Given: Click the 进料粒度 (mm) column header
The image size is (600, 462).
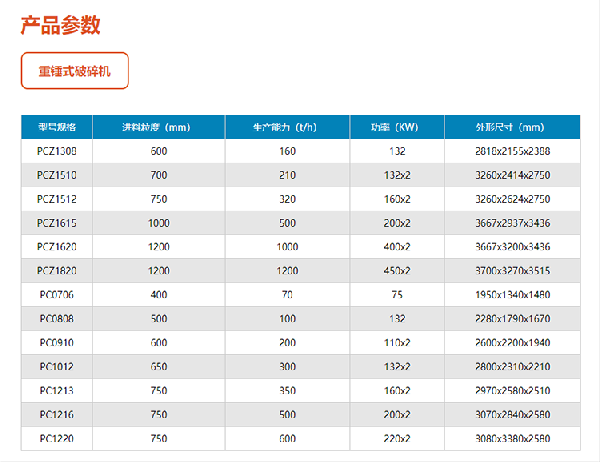Looking at the screenshot, I should click(x=158, y=127).
